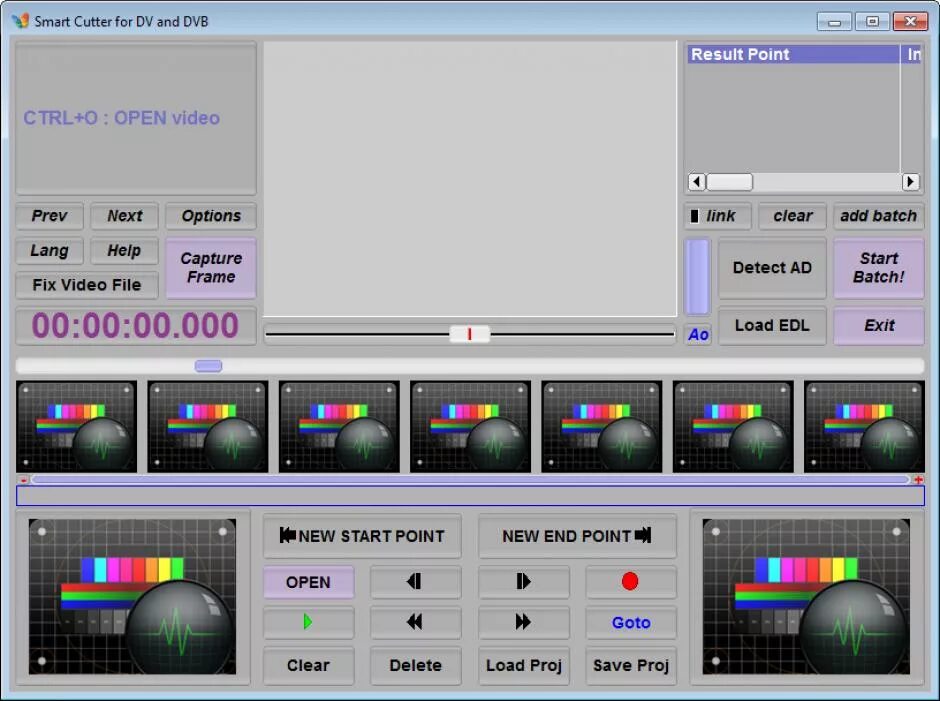Click Fix Video File
The height and width of the screenshot is (701, 940).
click(87, 285)
